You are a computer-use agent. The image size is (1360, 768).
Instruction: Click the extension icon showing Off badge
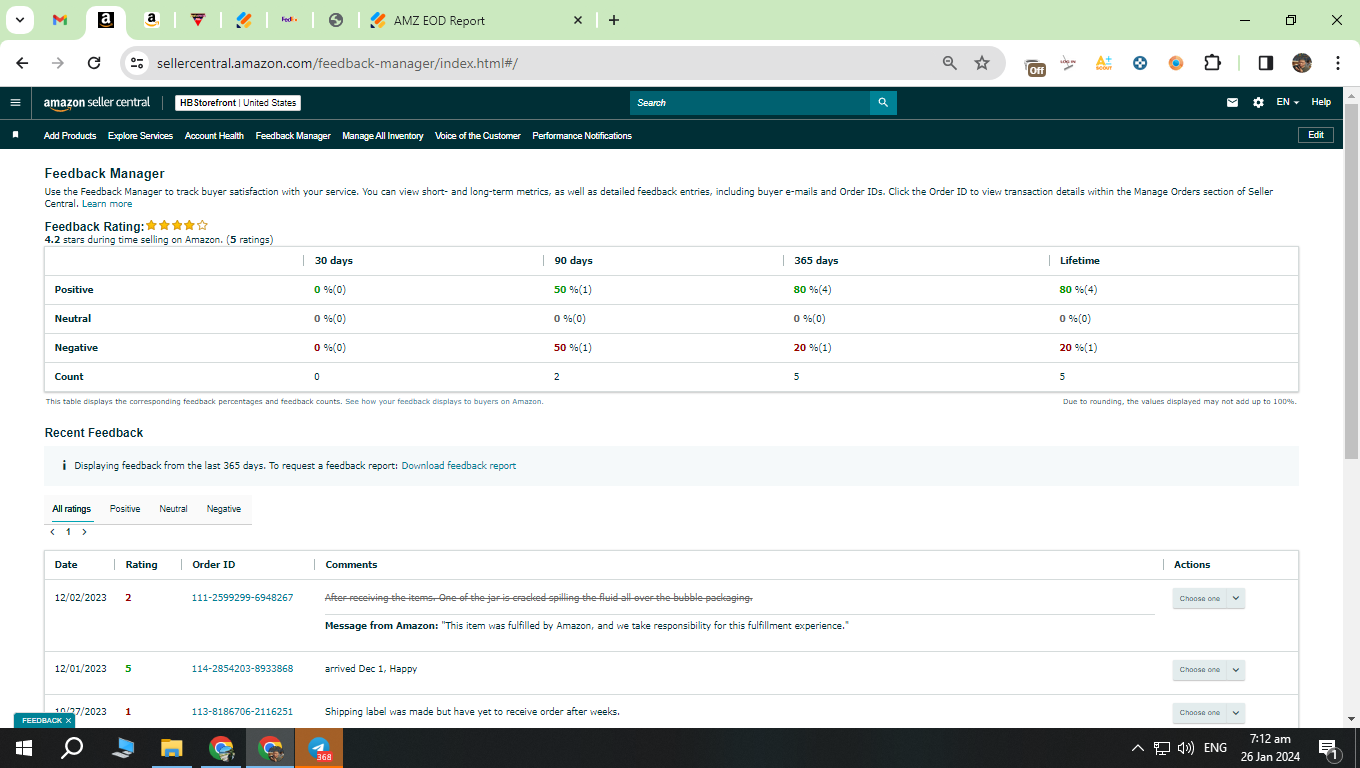coord(1035,65)
